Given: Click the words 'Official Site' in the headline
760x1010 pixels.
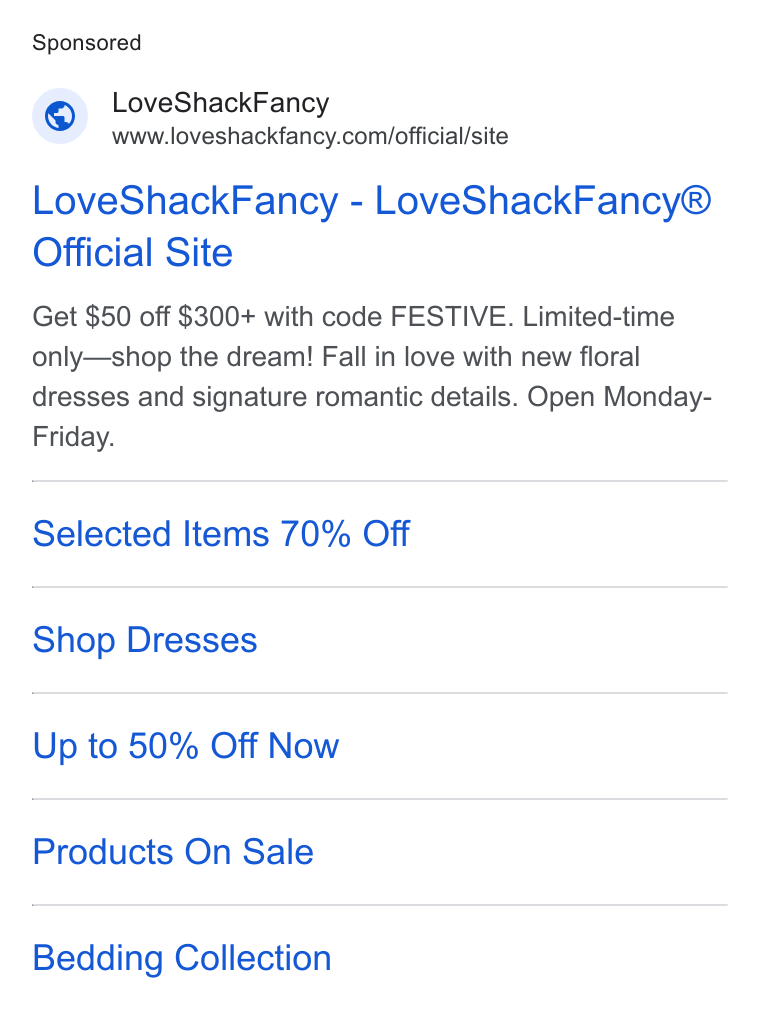Looking at the screenshot, I should 133,252.
